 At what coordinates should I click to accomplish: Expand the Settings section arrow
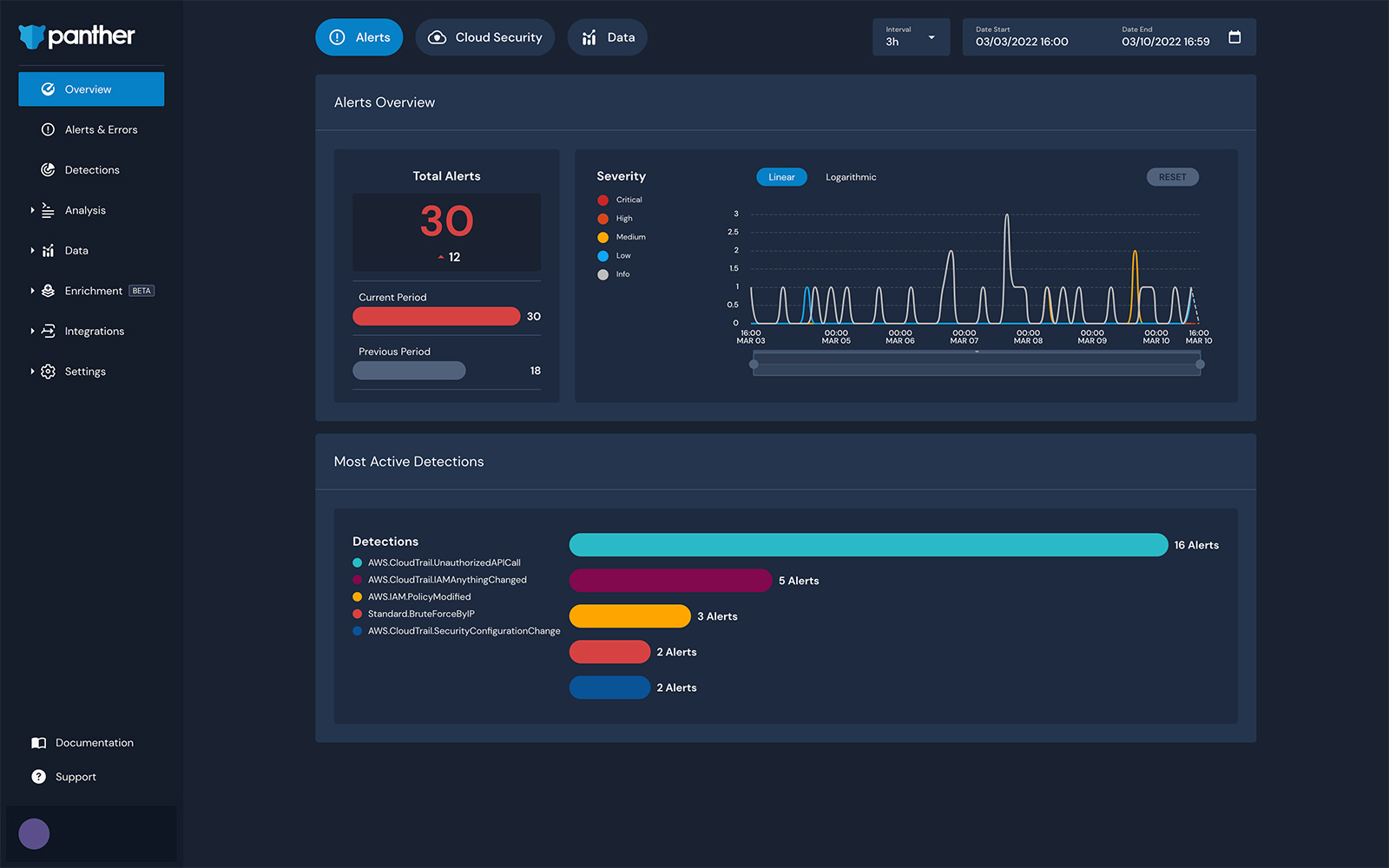click(x=32, y=372)
